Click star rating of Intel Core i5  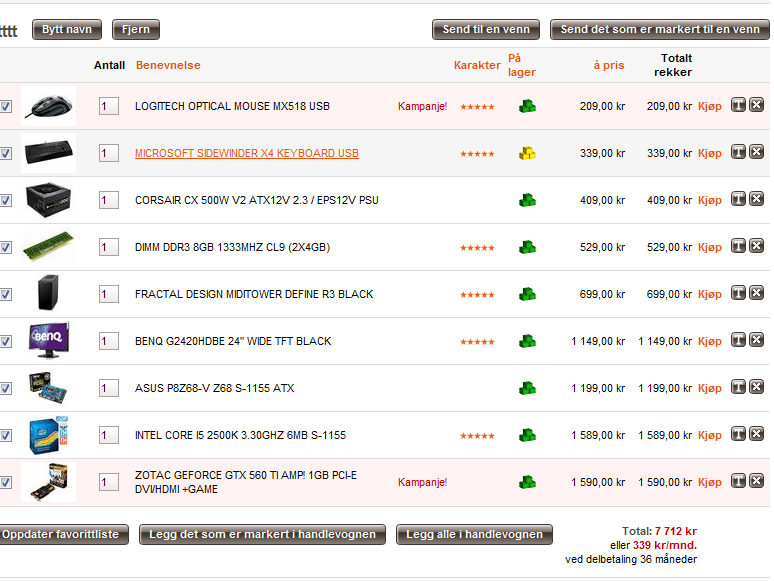tap(477, 435)
